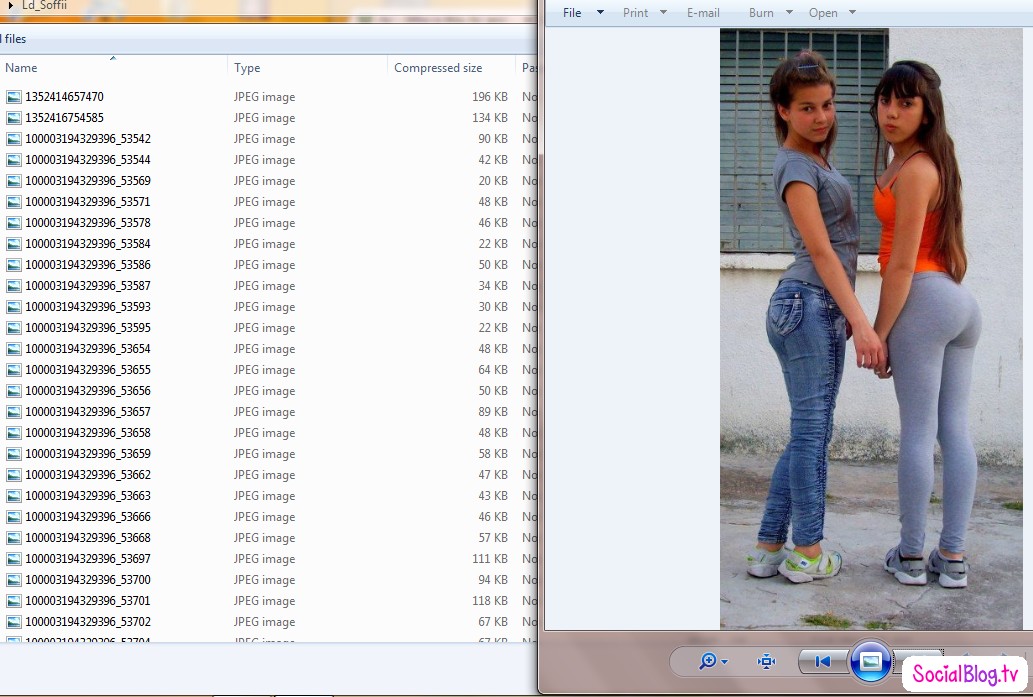
Task: Select file 100003194329396_53668 in the list
Action: [88, 538]
